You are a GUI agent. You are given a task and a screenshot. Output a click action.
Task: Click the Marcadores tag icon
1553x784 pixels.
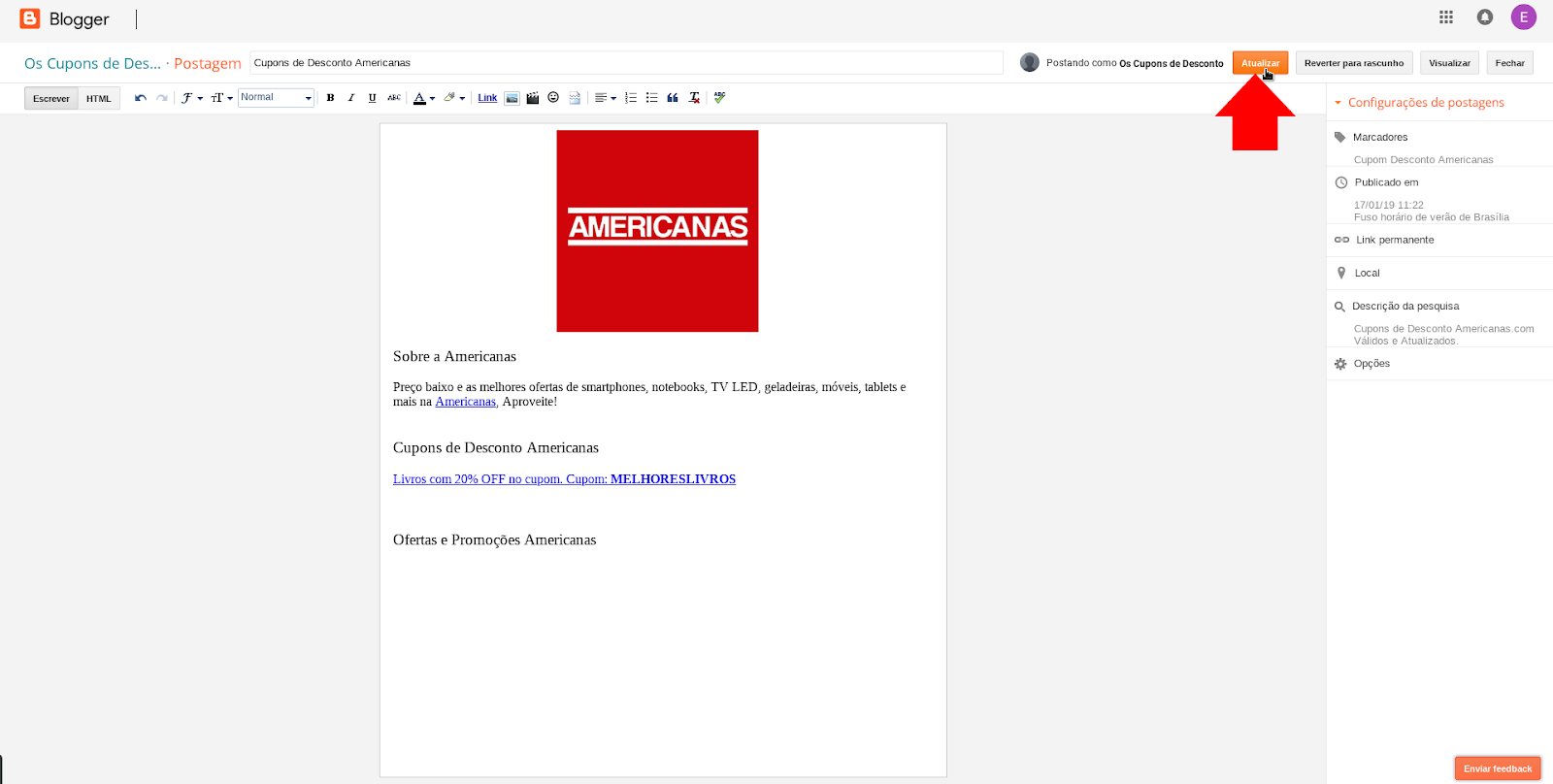point(1340,137)
